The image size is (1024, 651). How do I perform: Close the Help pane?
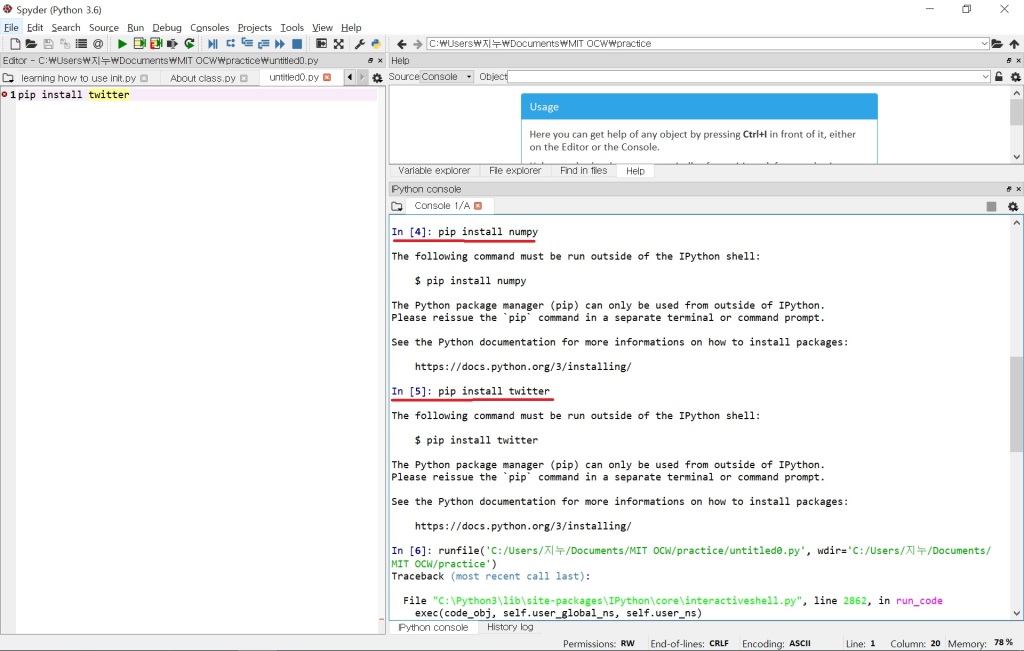(1018, 60)
